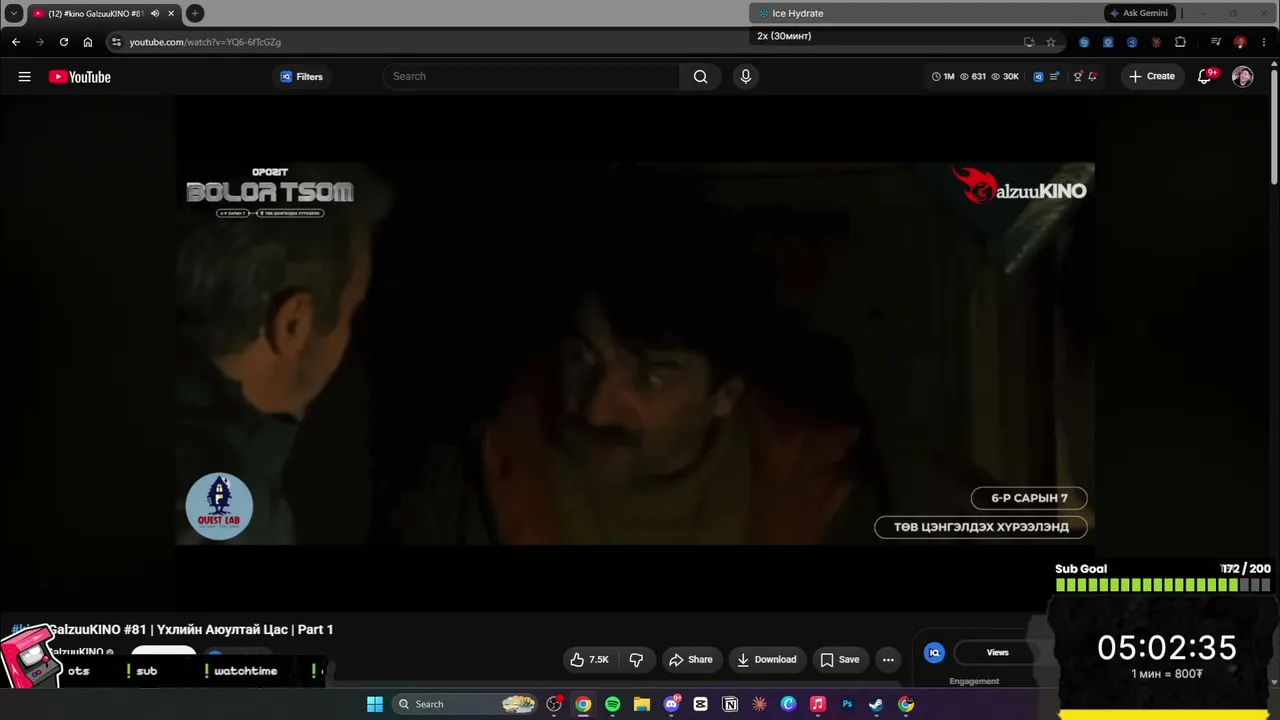Click the vidIQ round icon beside Views
This screenshot has width=1280, height=720.
[x=934, y=653]
